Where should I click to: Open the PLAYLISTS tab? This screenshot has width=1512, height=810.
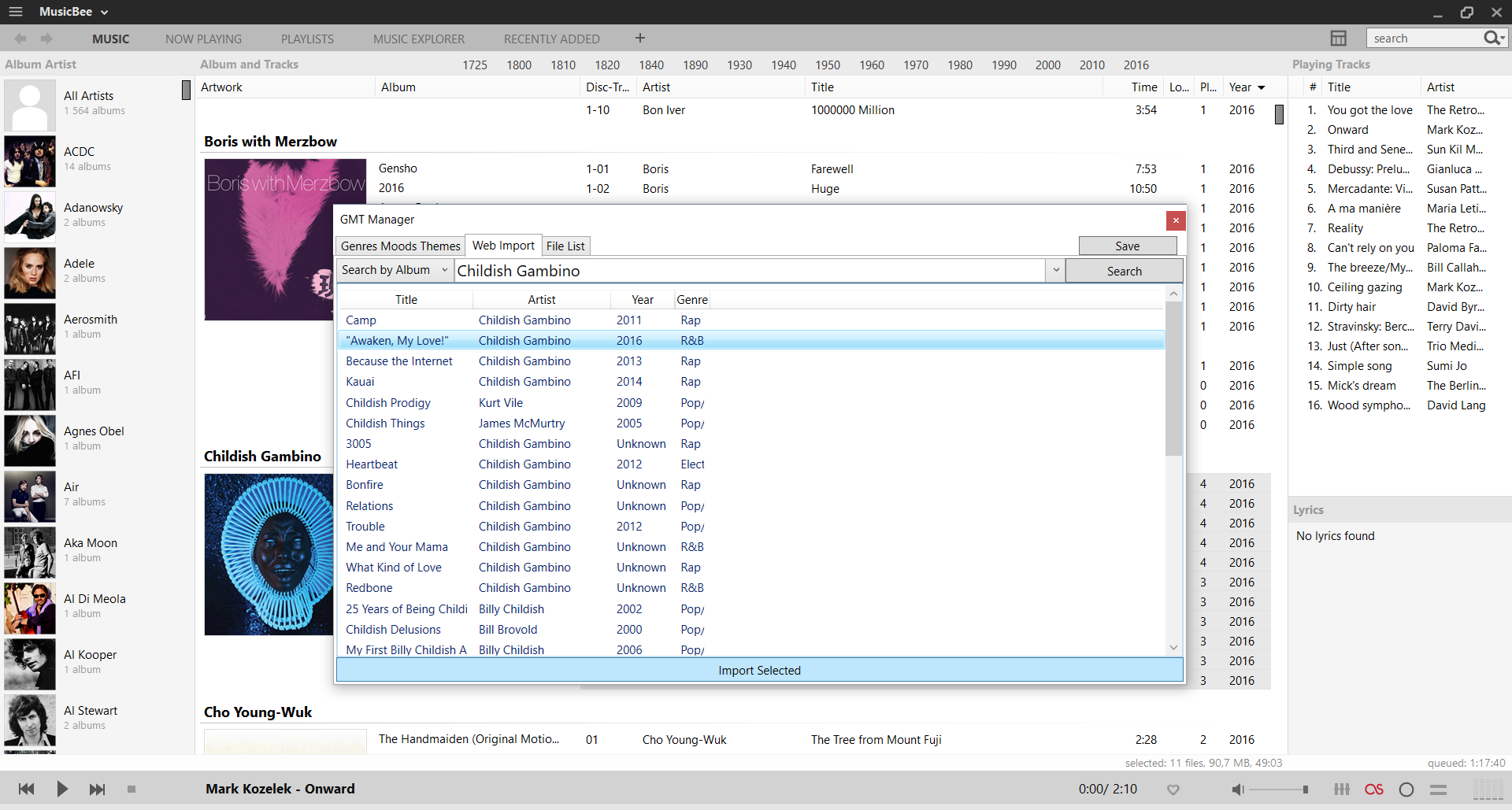[x=307, y=39]
